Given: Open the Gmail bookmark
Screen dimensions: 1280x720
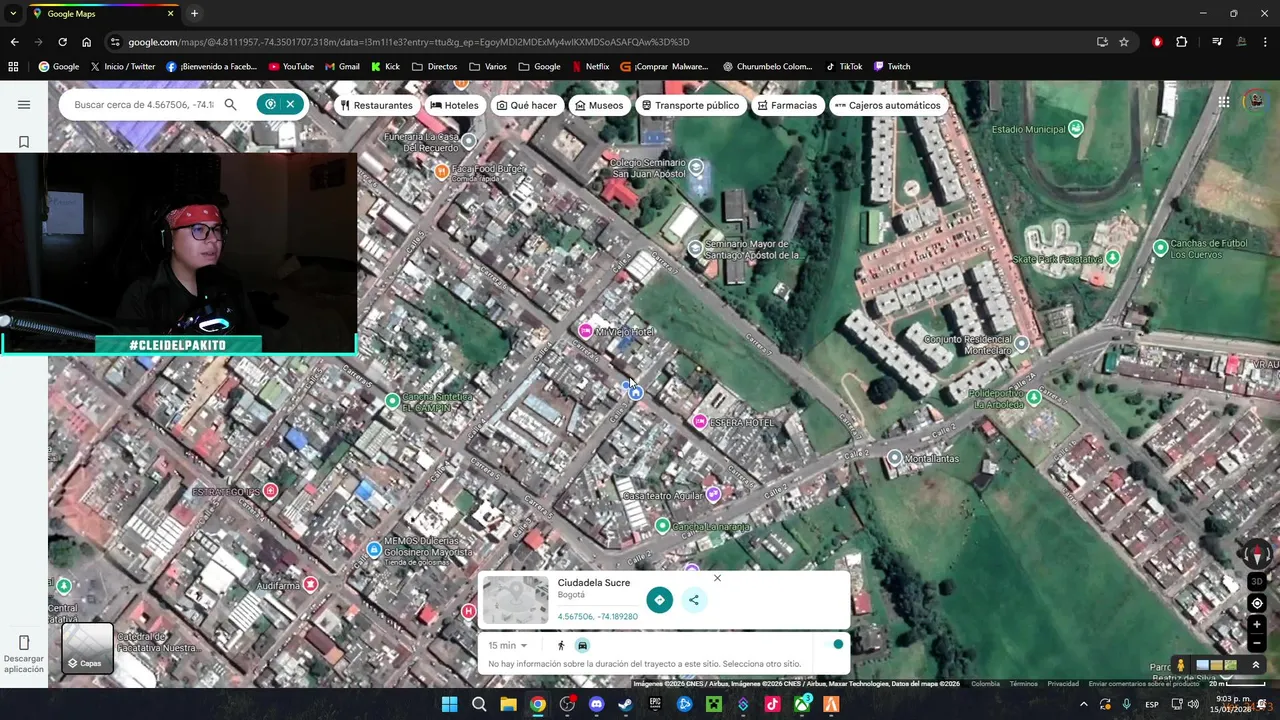Looking at the screenshot, I should point(342,67).
